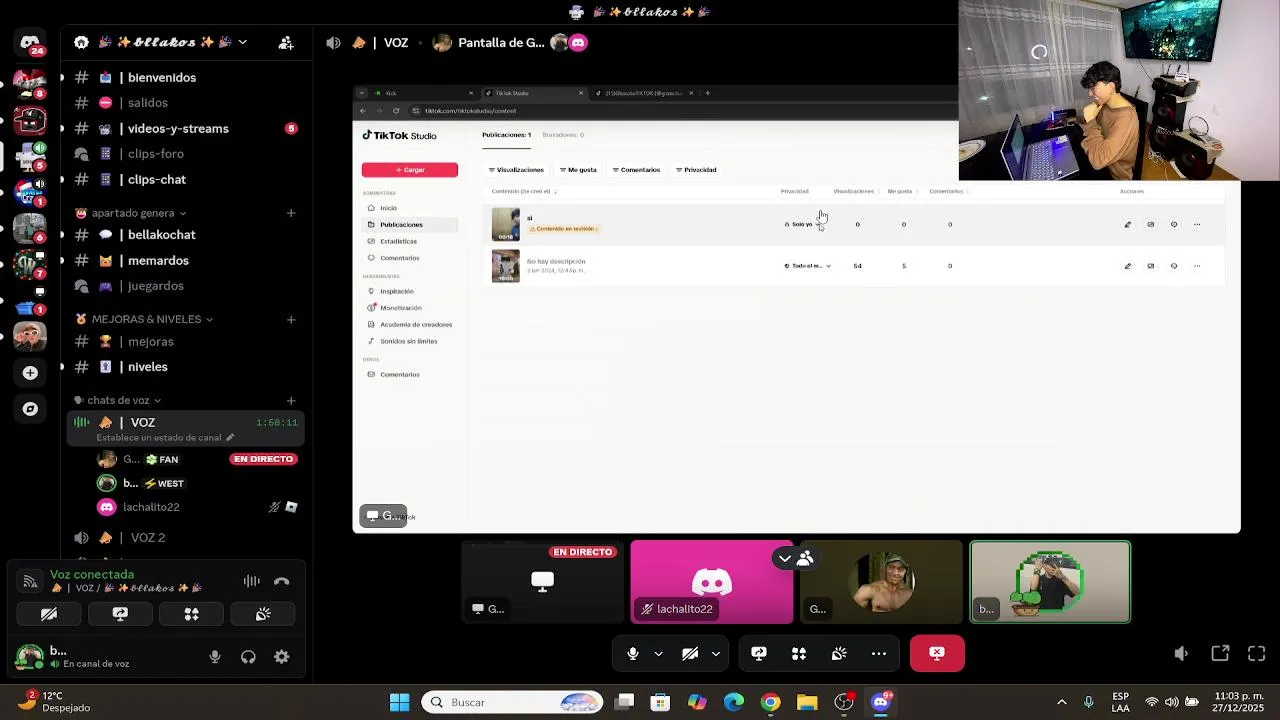1280x720 pixels.
Task: Adjust stream volume with the speaker icon
Action: click(x=1181, y=653)
